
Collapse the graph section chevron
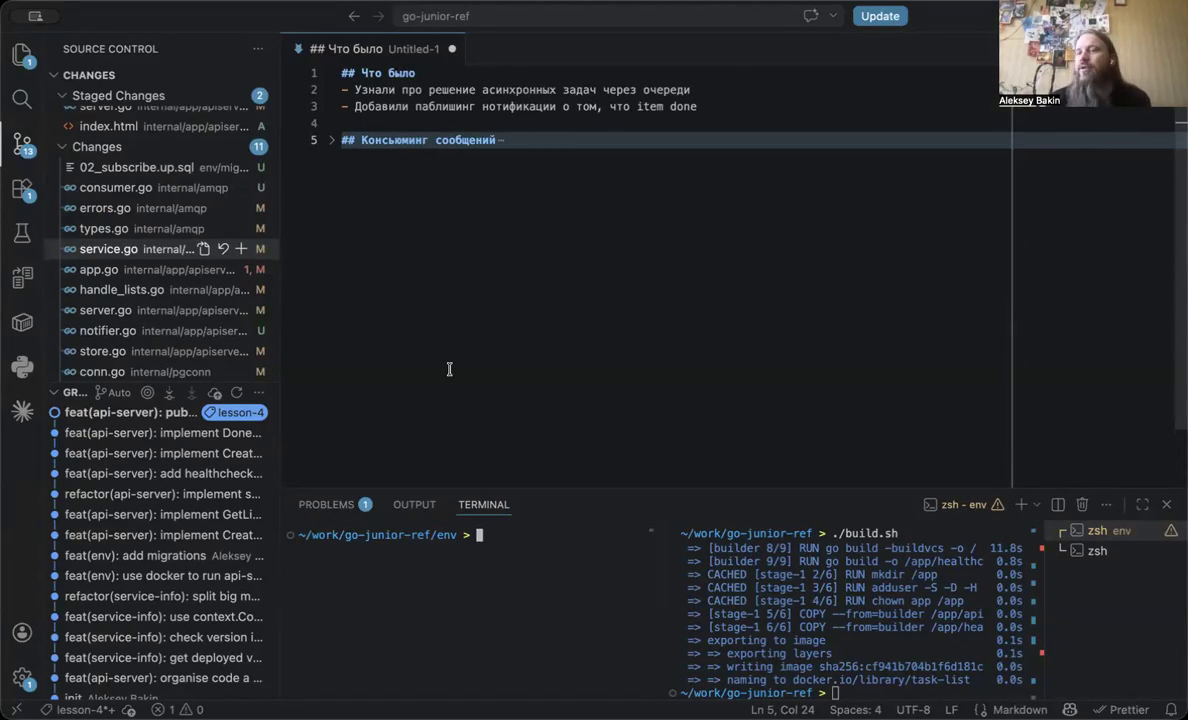point(54,393)
